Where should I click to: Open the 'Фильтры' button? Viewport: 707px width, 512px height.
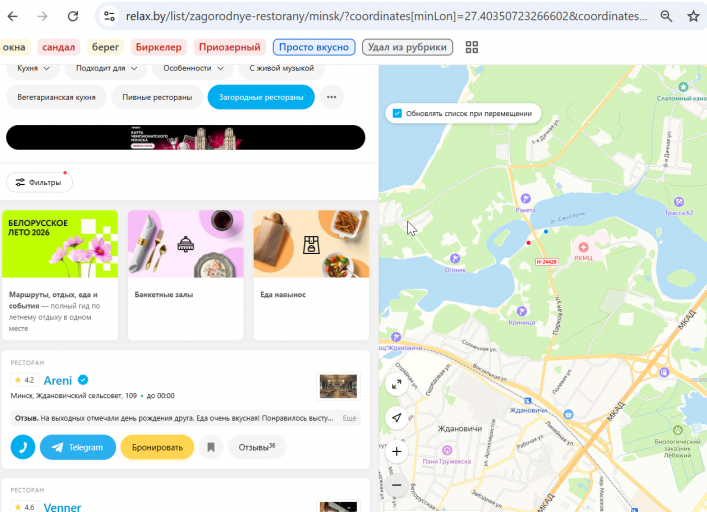click(x=39, y=183)
